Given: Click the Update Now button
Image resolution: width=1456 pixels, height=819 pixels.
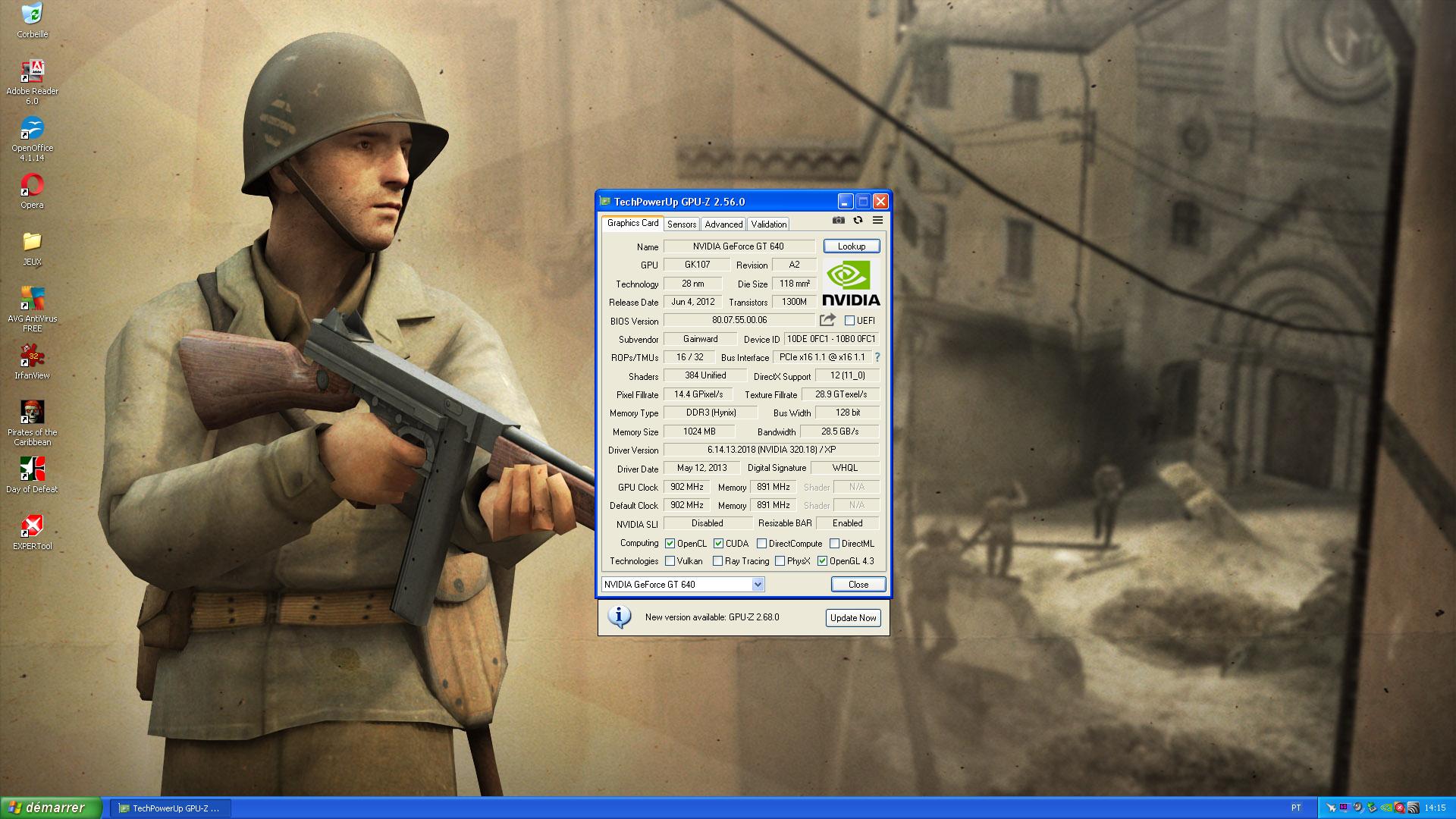Looking at the screenshot, I should tap(852, 618).
